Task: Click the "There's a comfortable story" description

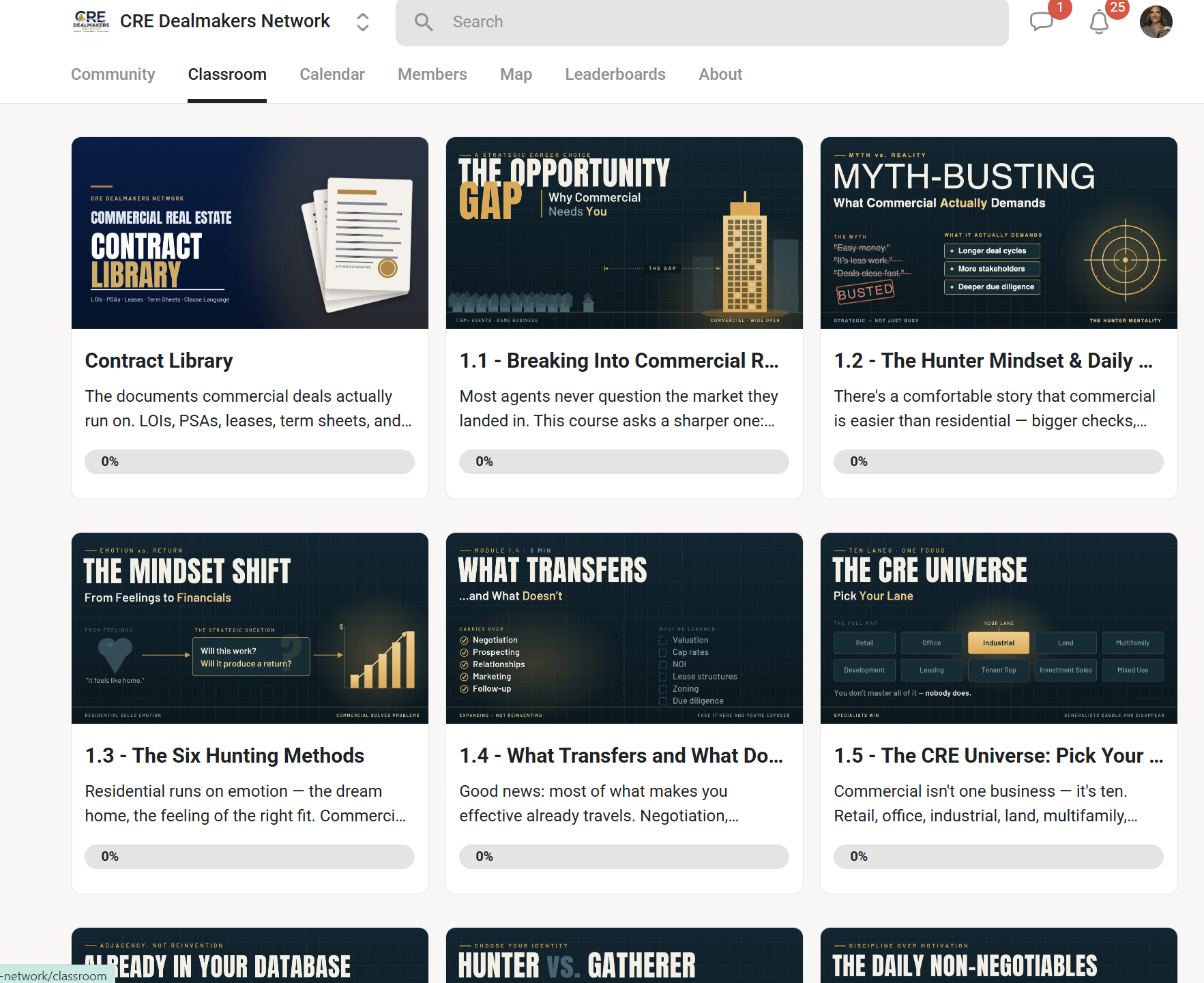Action: coord(995,409)
